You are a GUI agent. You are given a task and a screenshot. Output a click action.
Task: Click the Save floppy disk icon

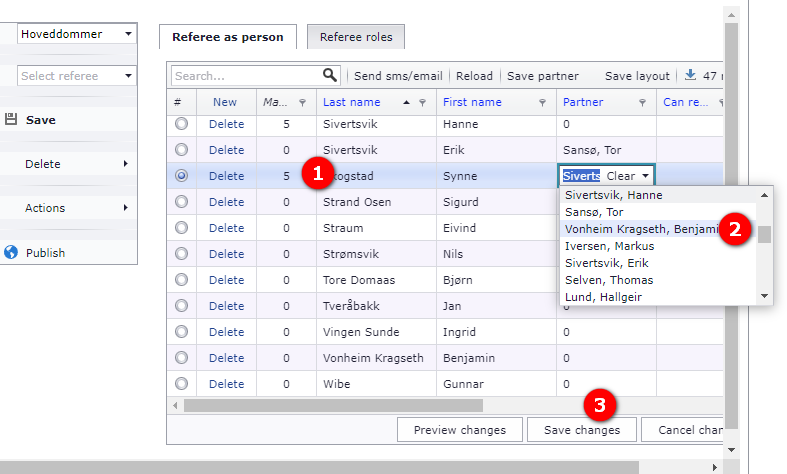point(11,120)
